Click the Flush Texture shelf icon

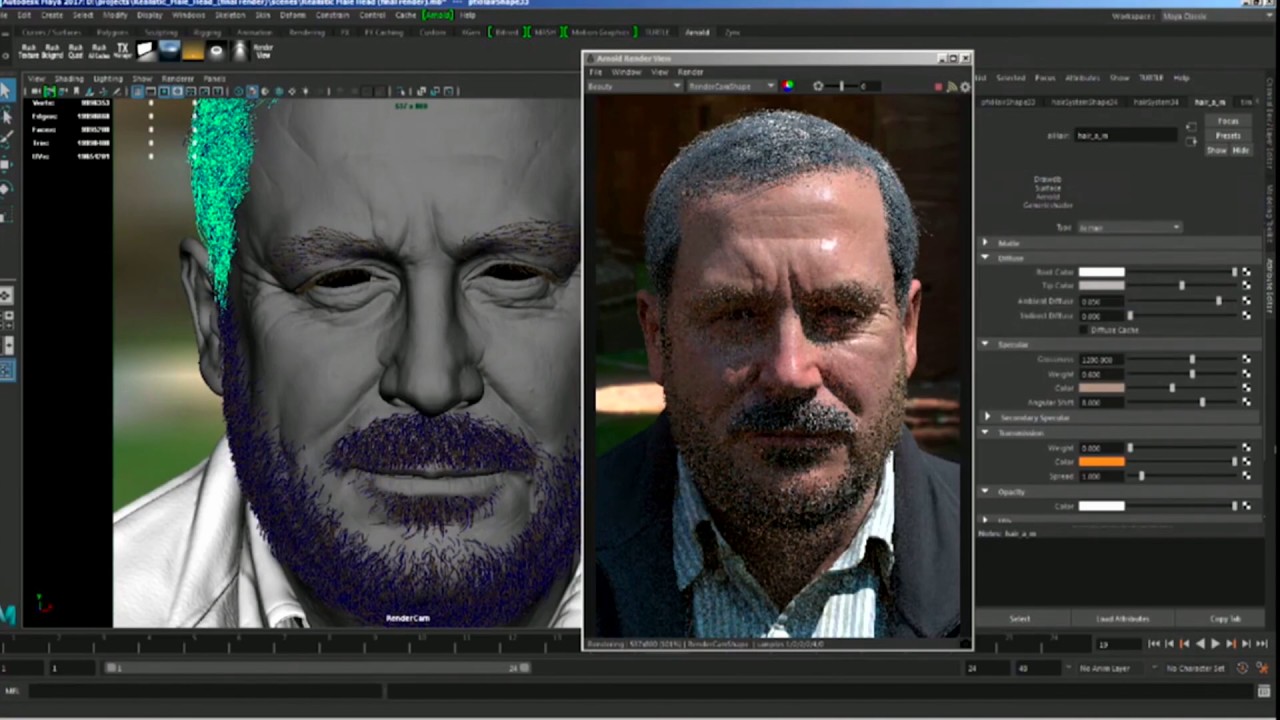coord(28,50)
